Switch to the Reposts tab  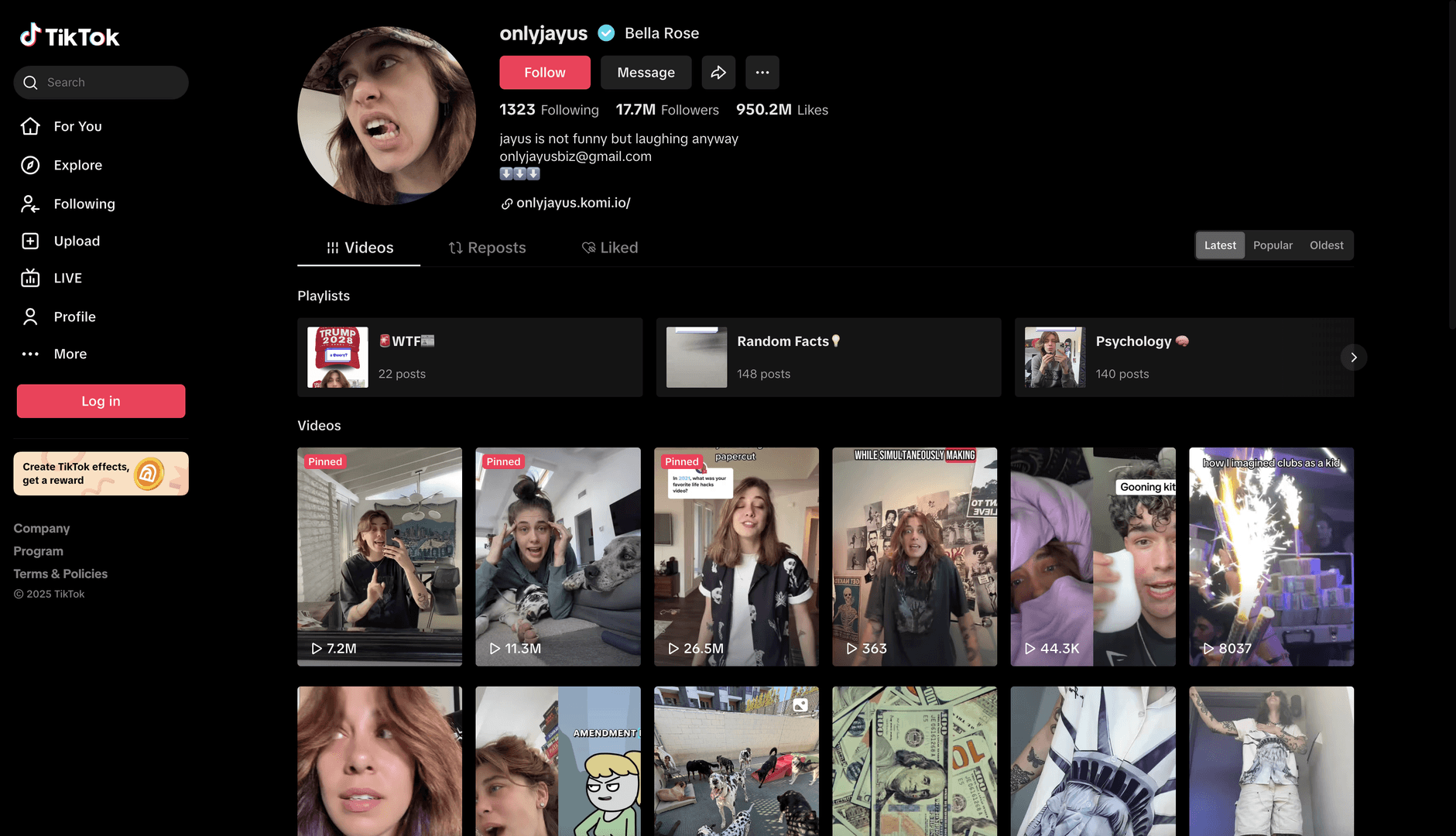click(487, 248)
